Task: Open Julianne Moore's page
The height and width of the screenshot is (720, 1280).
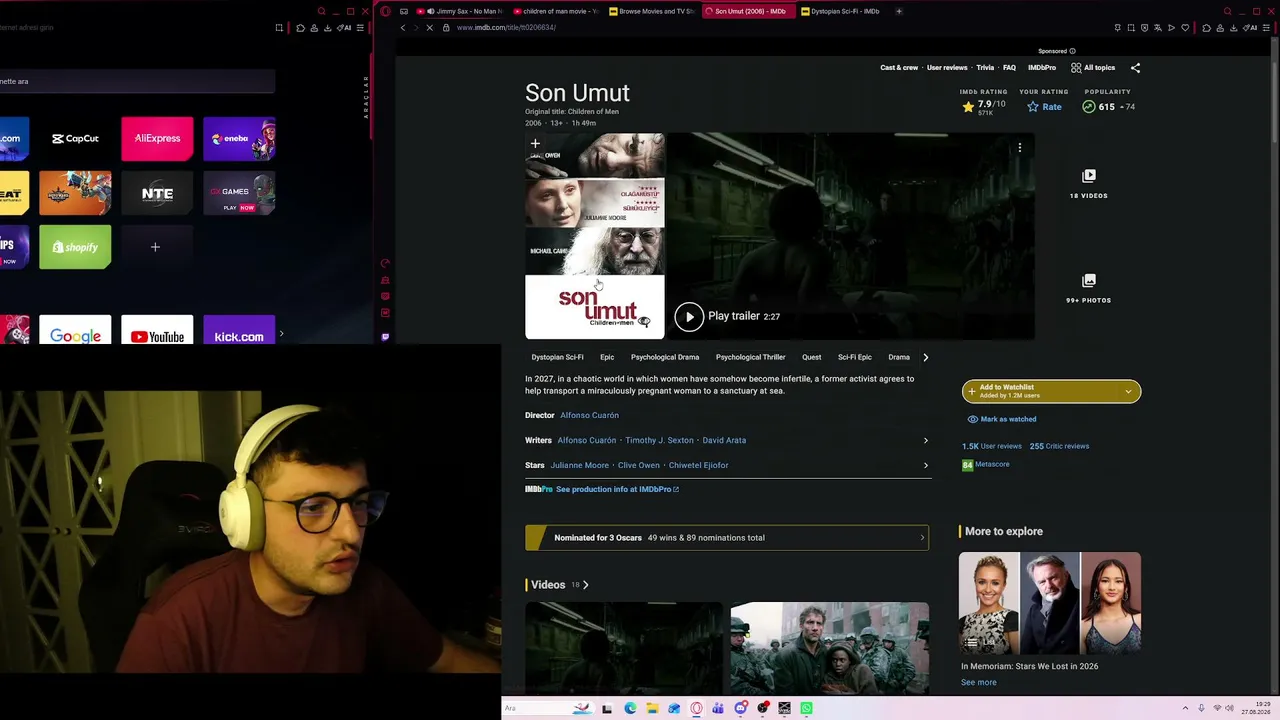Action: coord(579,465)
